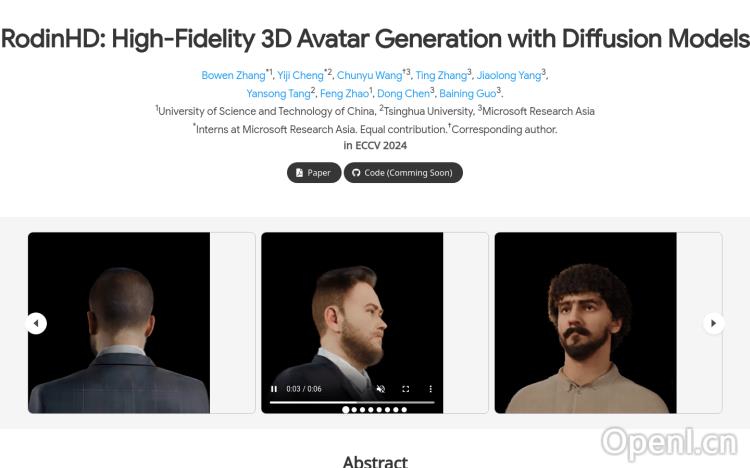Select the fourth carousel pagination dot
The width and height of the screenshot is (750, 468).
(x=371, y=410)
